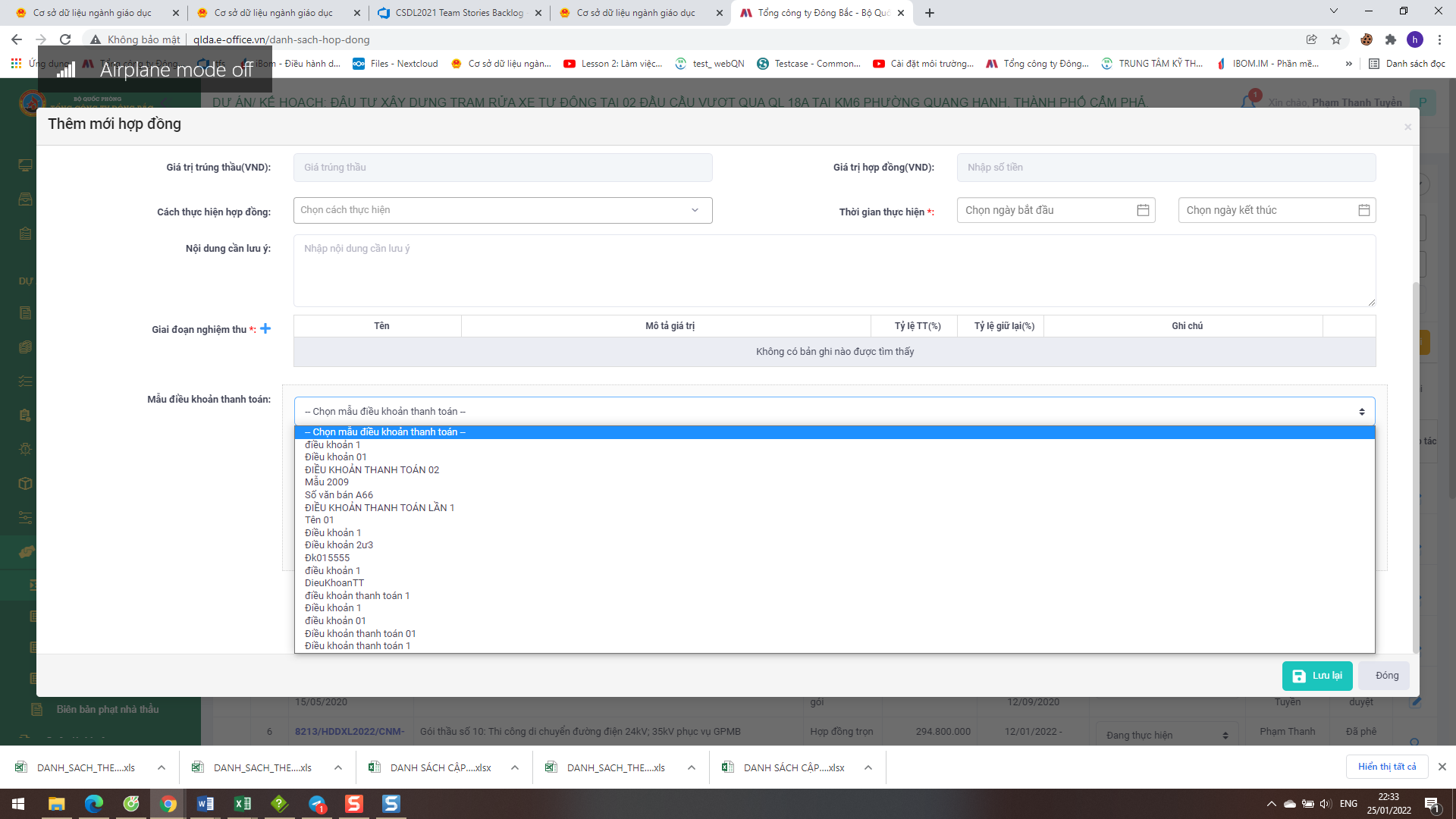Bookmark the page with the star icon

click(x=1336, y=39)
